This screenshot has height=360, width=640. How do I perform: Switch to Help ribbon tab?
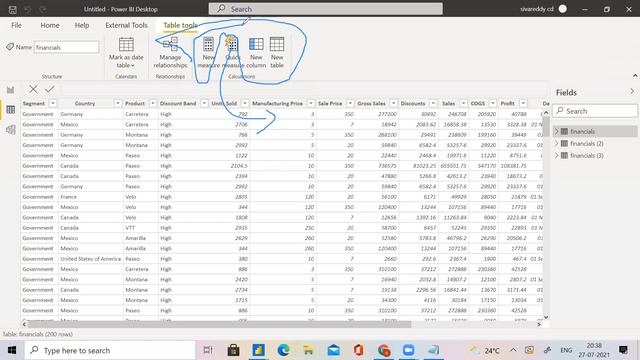[x=82, y=25]
